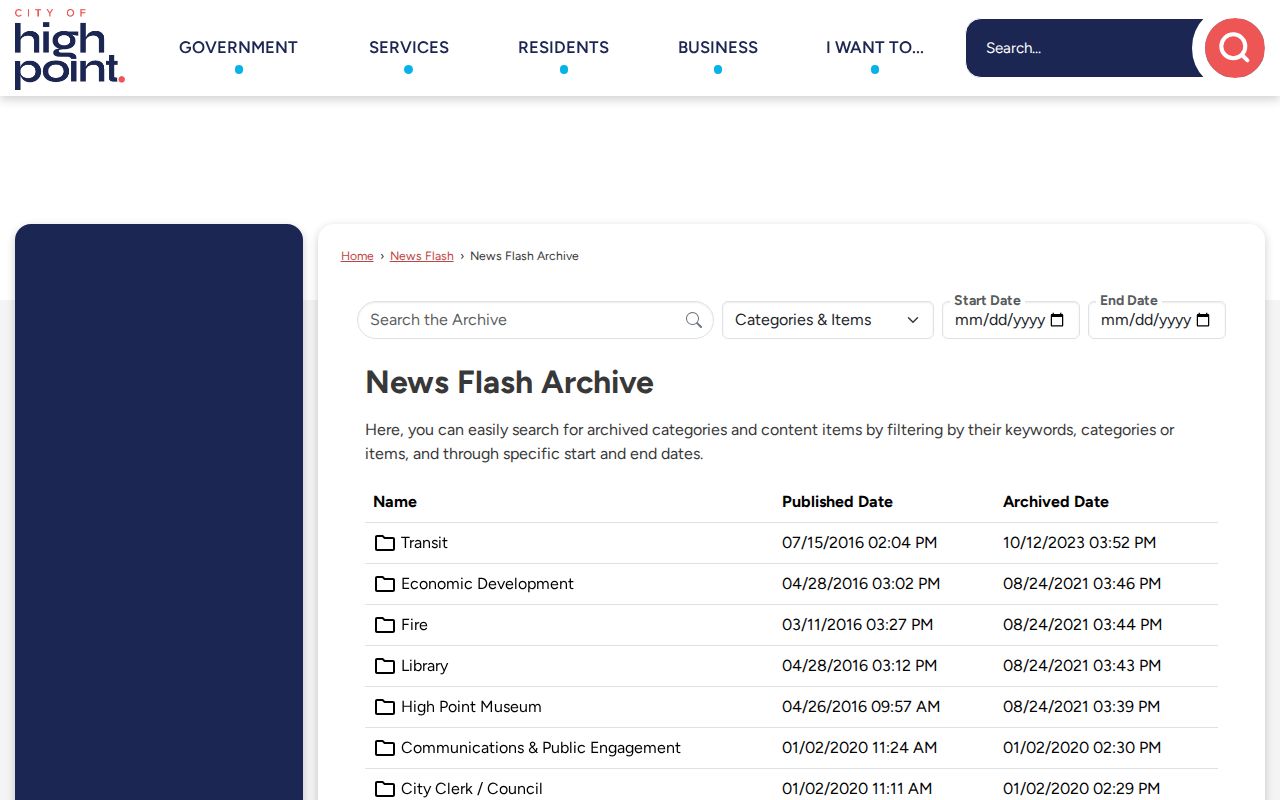The height and width of the screenshot is (800, 1280).
Task: Click the Economic Development folder icon
Action: click(385, 584)
